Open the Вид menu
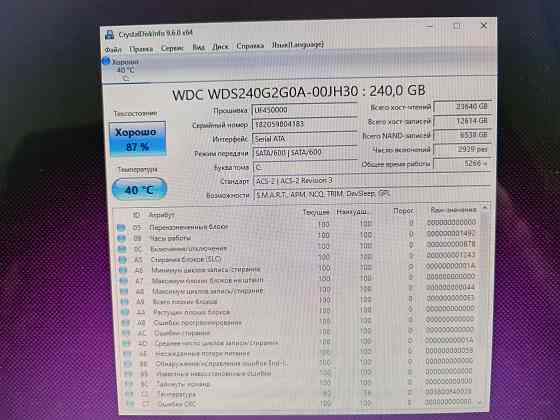The height and width of the screenshot is (420, 560). pyautogui.click(x=199, y=47)
